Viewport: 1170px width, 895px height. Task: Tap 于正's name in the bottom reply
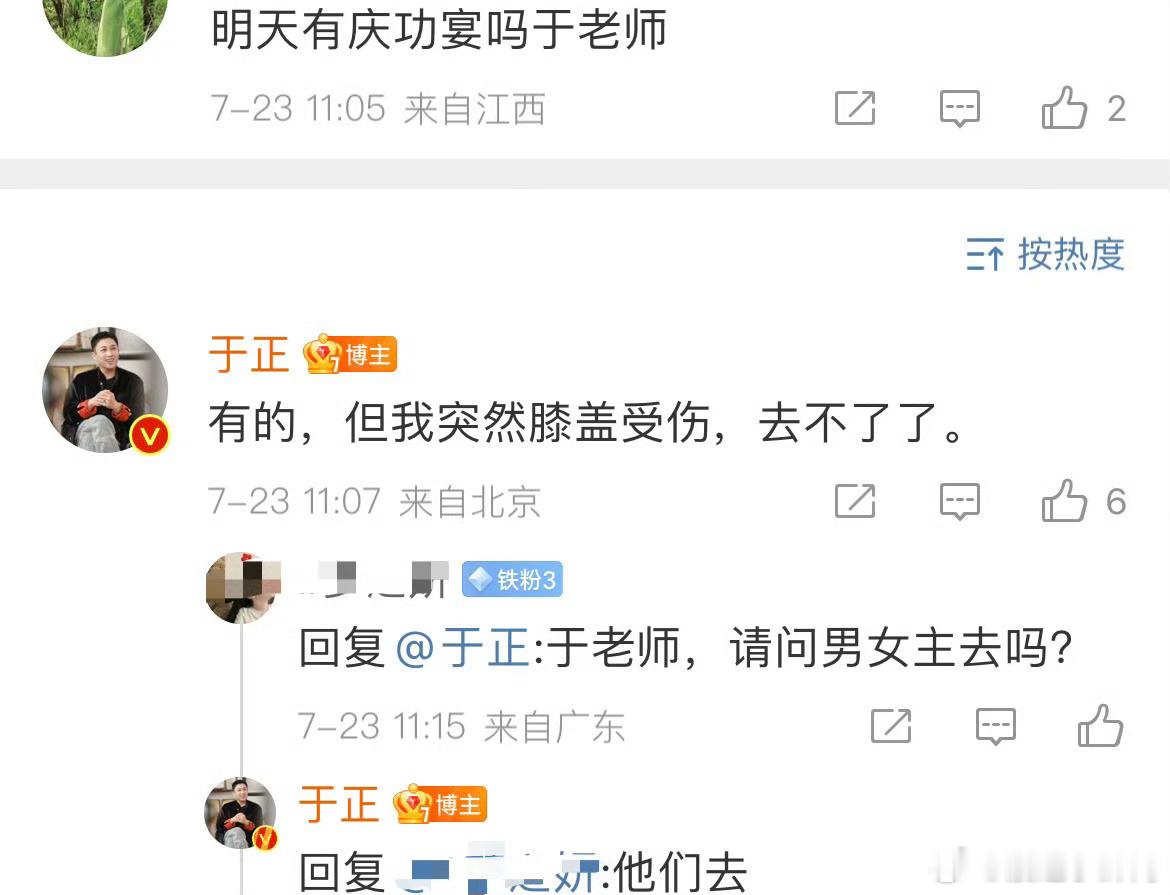tap(340, 805)
